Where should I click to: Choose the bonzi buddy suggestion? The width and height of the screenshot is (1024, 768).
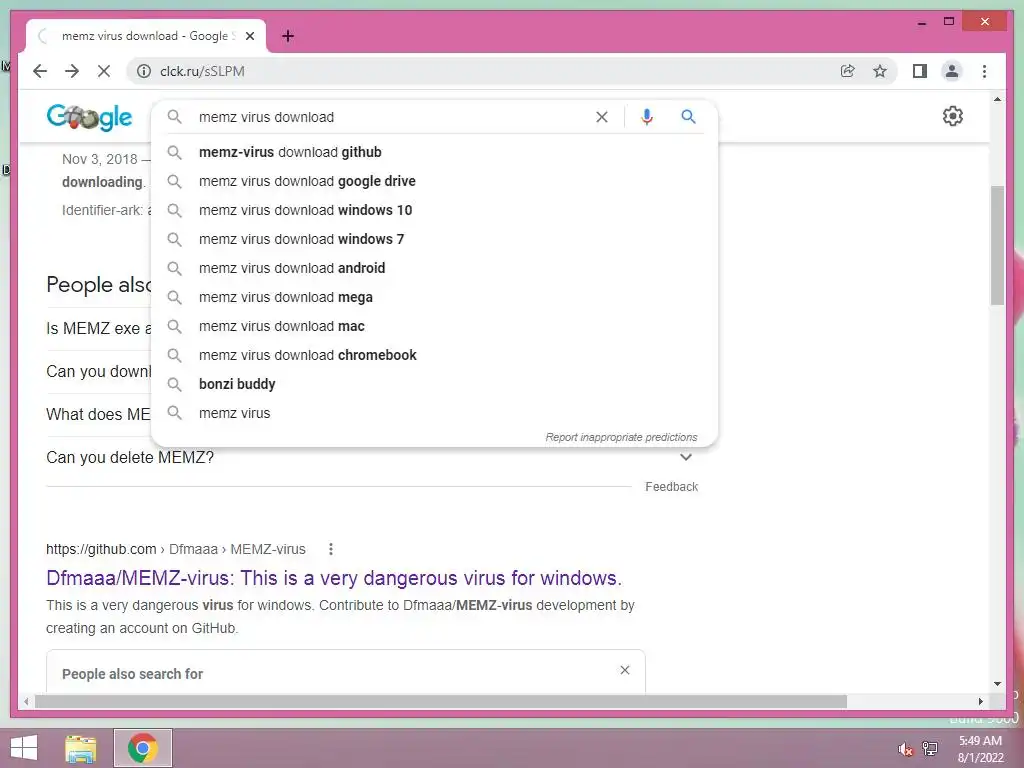pyautogui.click(x=434, y=384)
